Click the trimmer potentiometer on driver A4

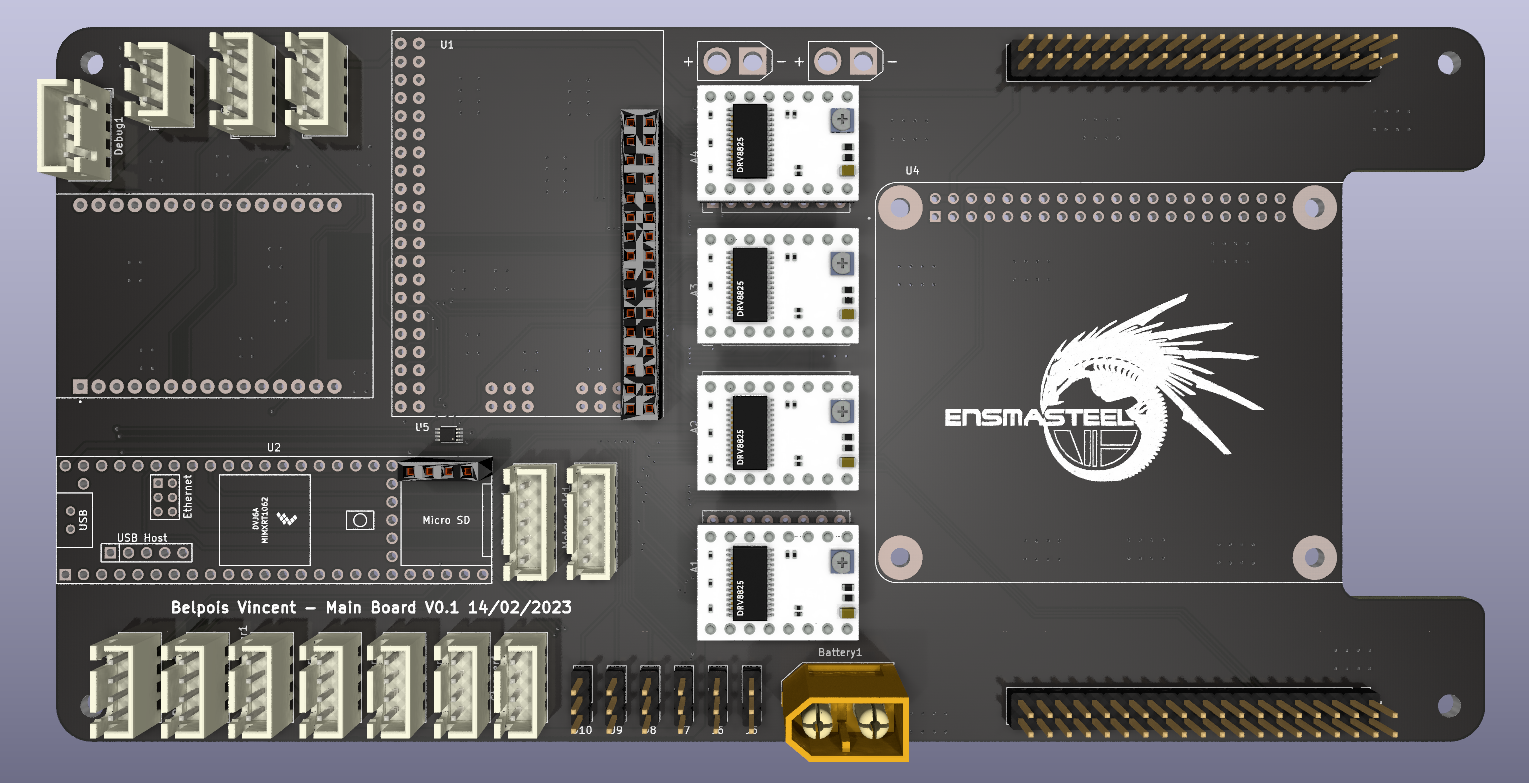[841, 122]
